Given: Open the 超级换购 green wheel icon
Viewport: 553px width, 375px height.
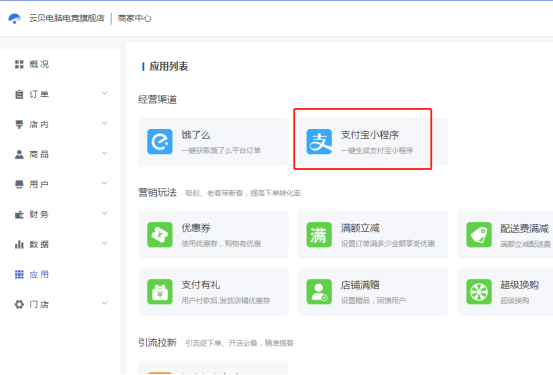Looking at the screenshot, I should [479, 292].
